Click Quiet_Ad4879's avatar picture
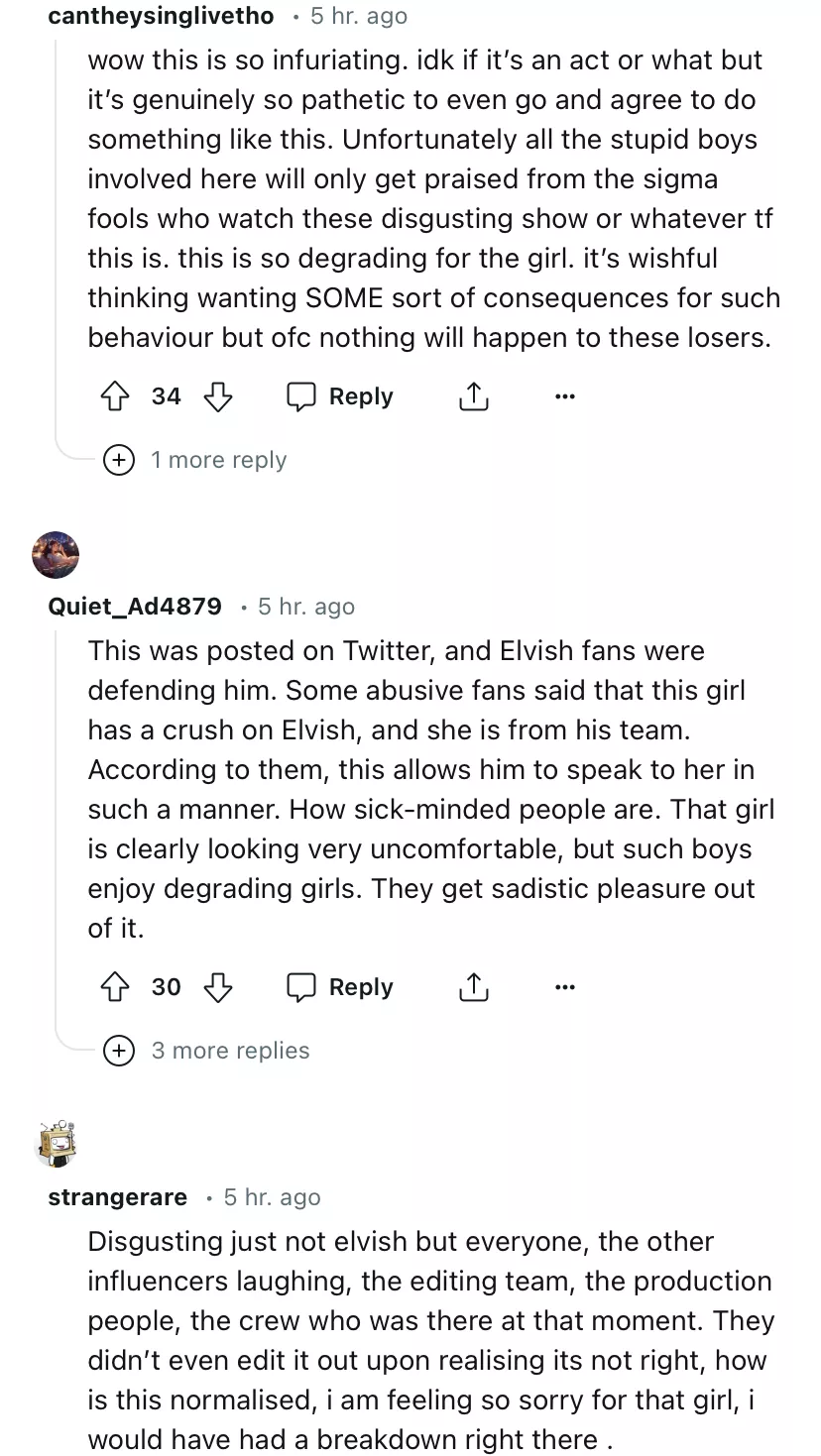This screenshot has height=1456, width=821. coord(56,554)
